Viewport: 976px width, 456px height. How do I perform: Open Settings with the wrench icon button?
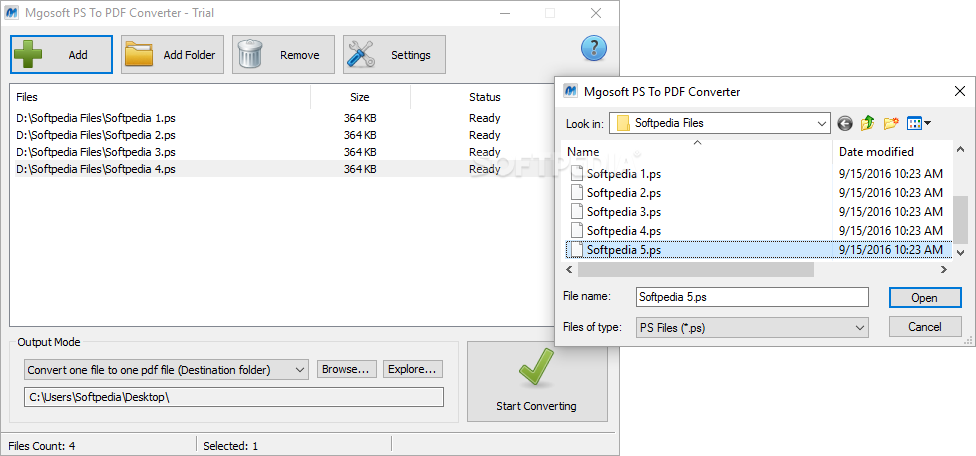(394, 55)
